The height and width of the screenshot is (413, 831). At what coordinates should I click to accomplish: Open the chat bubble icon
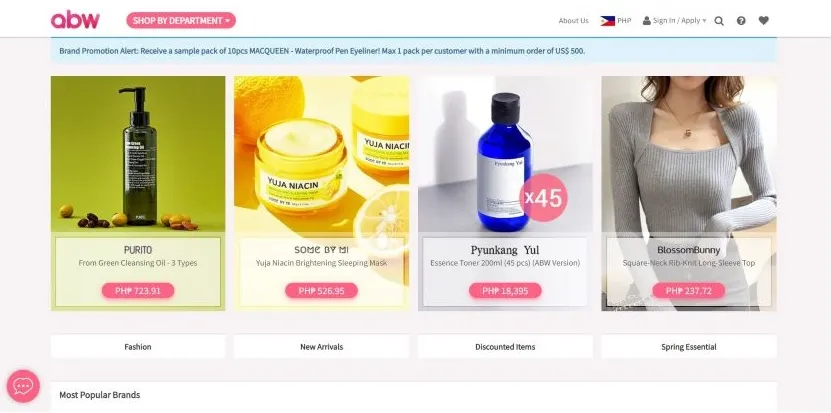click(23, 386)
